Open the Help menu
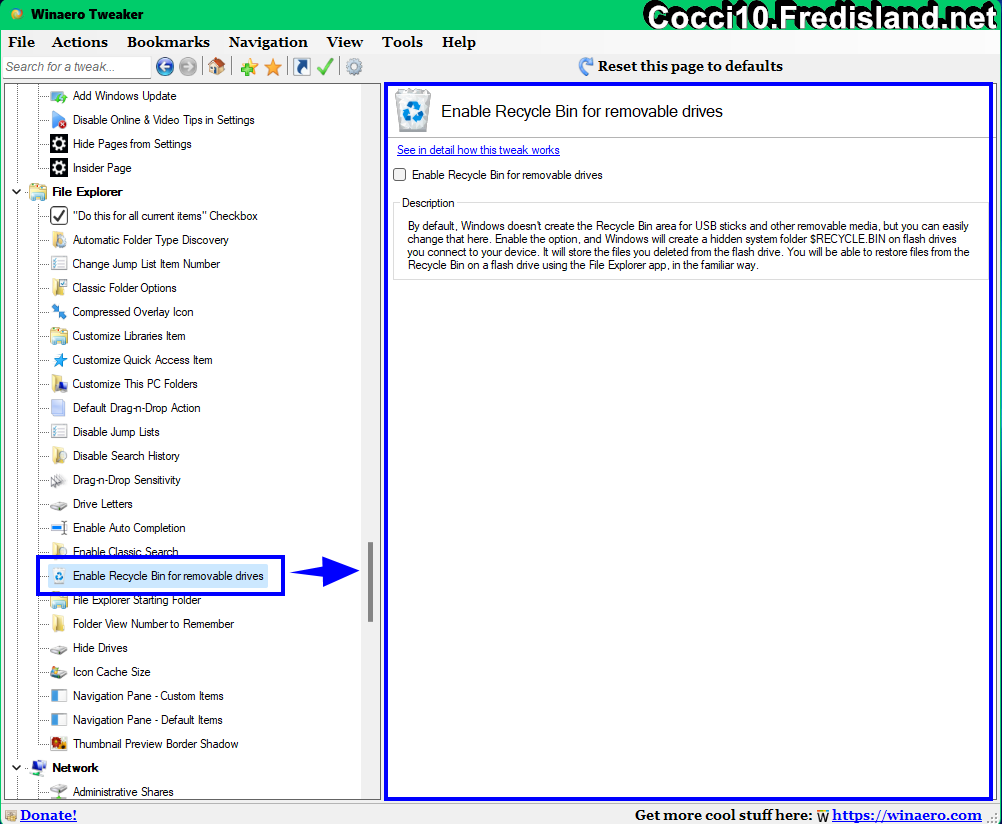Image resolution: width=1002 pixels, height=824 pixels. (x=459, y=42)
